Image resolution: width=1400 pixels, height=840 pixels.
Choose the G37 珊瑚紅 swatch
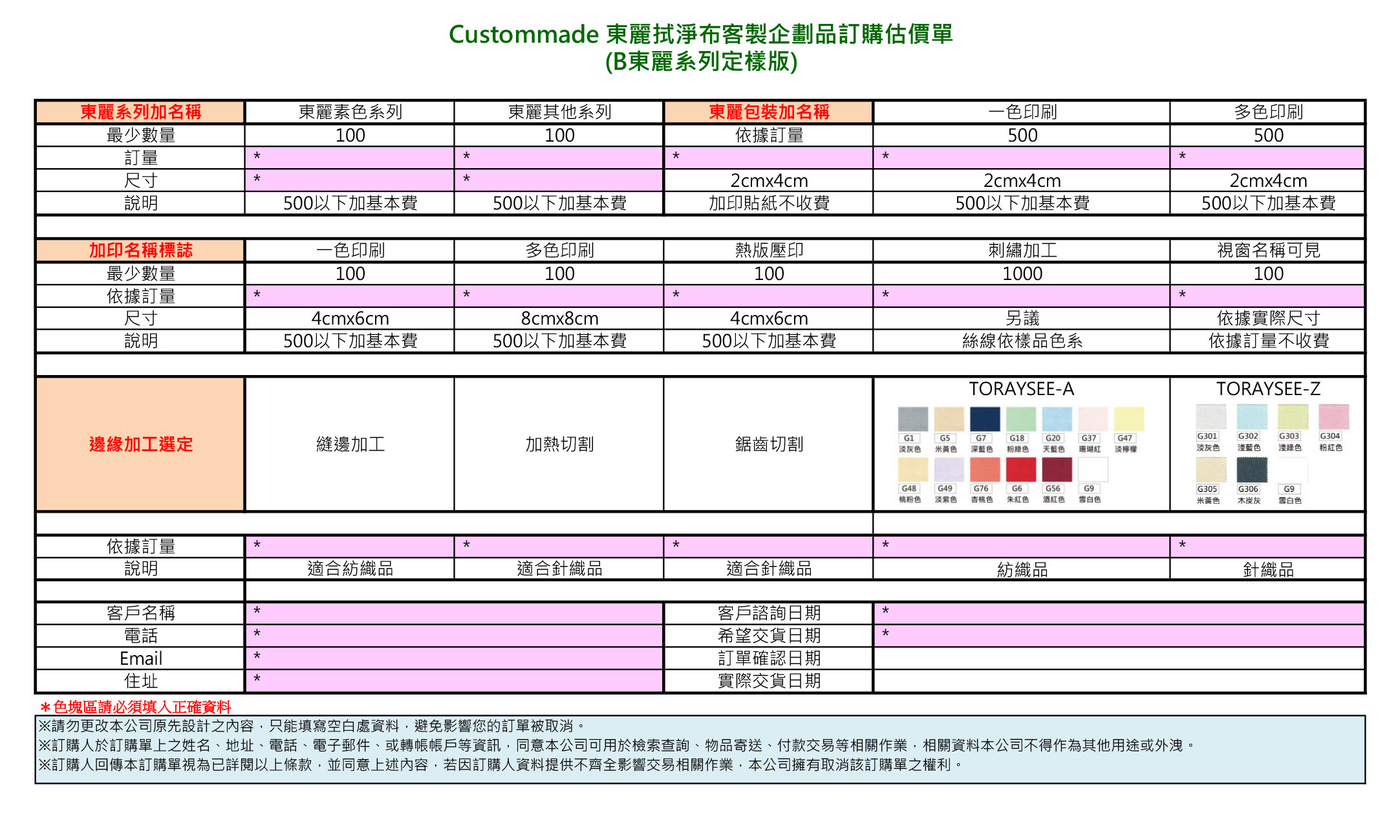[1093, 419]
